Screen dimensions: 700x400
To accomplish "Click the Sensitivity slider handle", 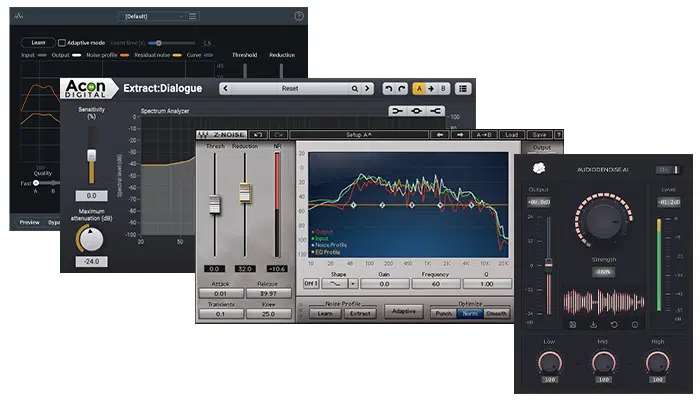I will pos(92,155).
